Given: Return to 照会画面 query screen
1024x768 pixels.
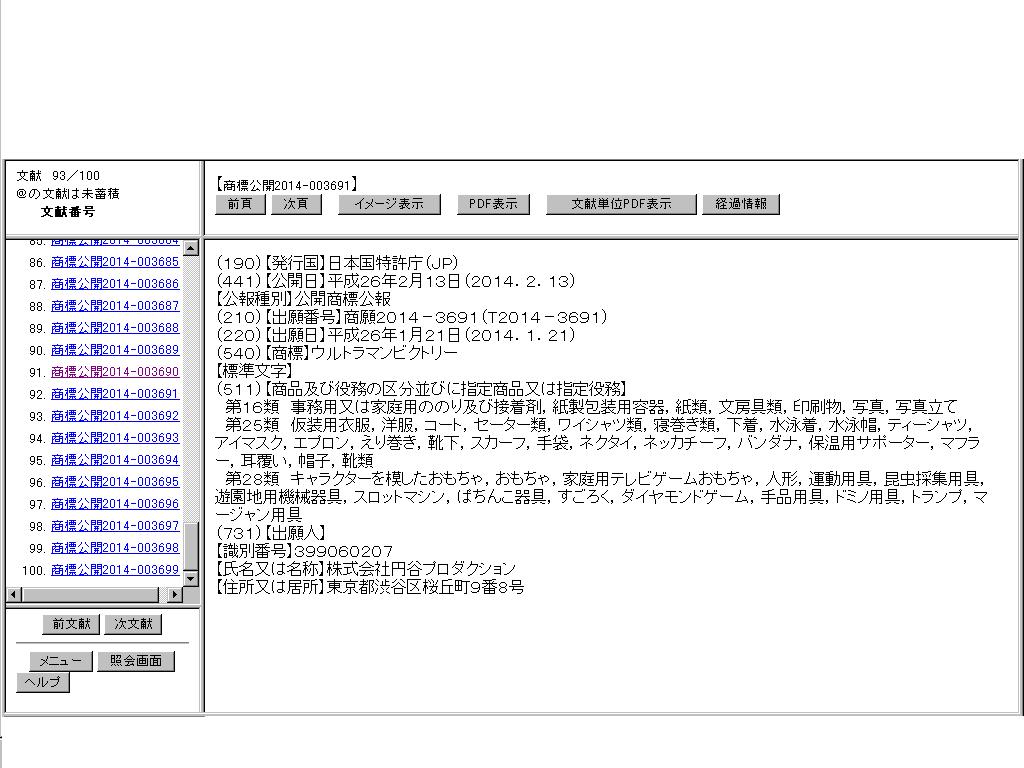Looking at the screenshot, I should coord(136,661).
